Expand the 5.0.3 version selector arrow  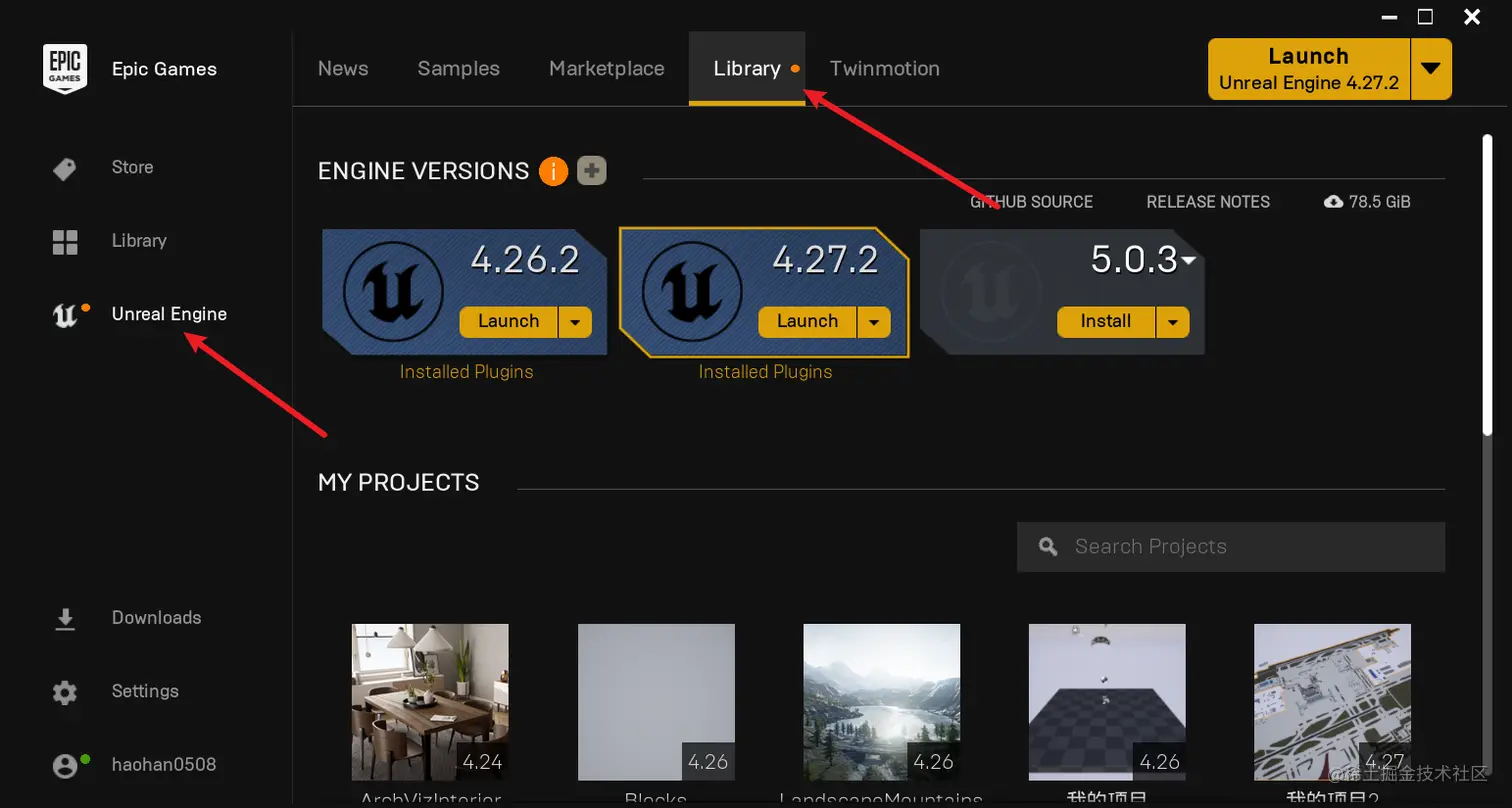pyautogui.click(x=1189, y=258)
